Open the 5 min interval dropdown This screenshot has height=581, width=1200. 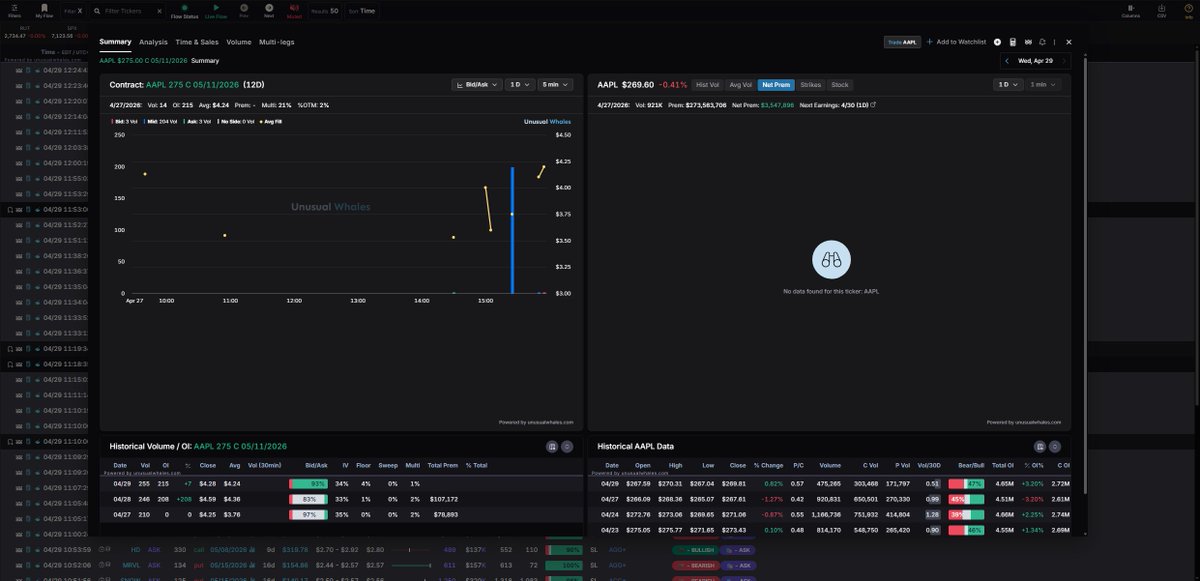554,85
